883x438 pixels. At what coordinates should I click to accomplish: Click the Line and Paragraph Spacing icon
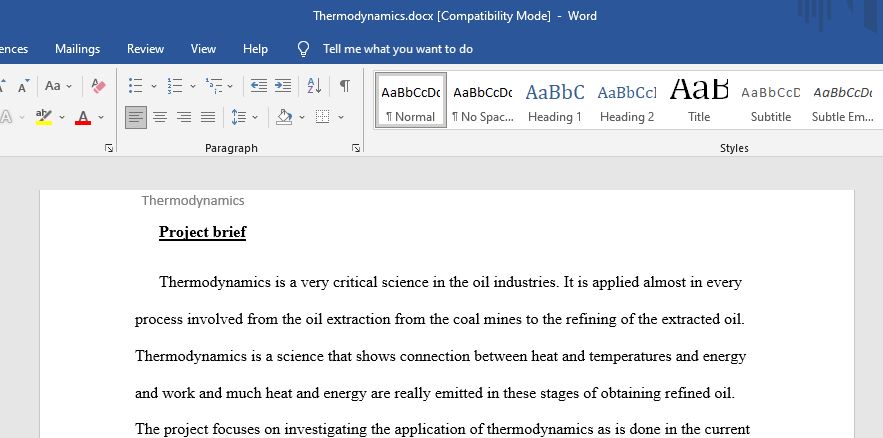coord(239,117)
